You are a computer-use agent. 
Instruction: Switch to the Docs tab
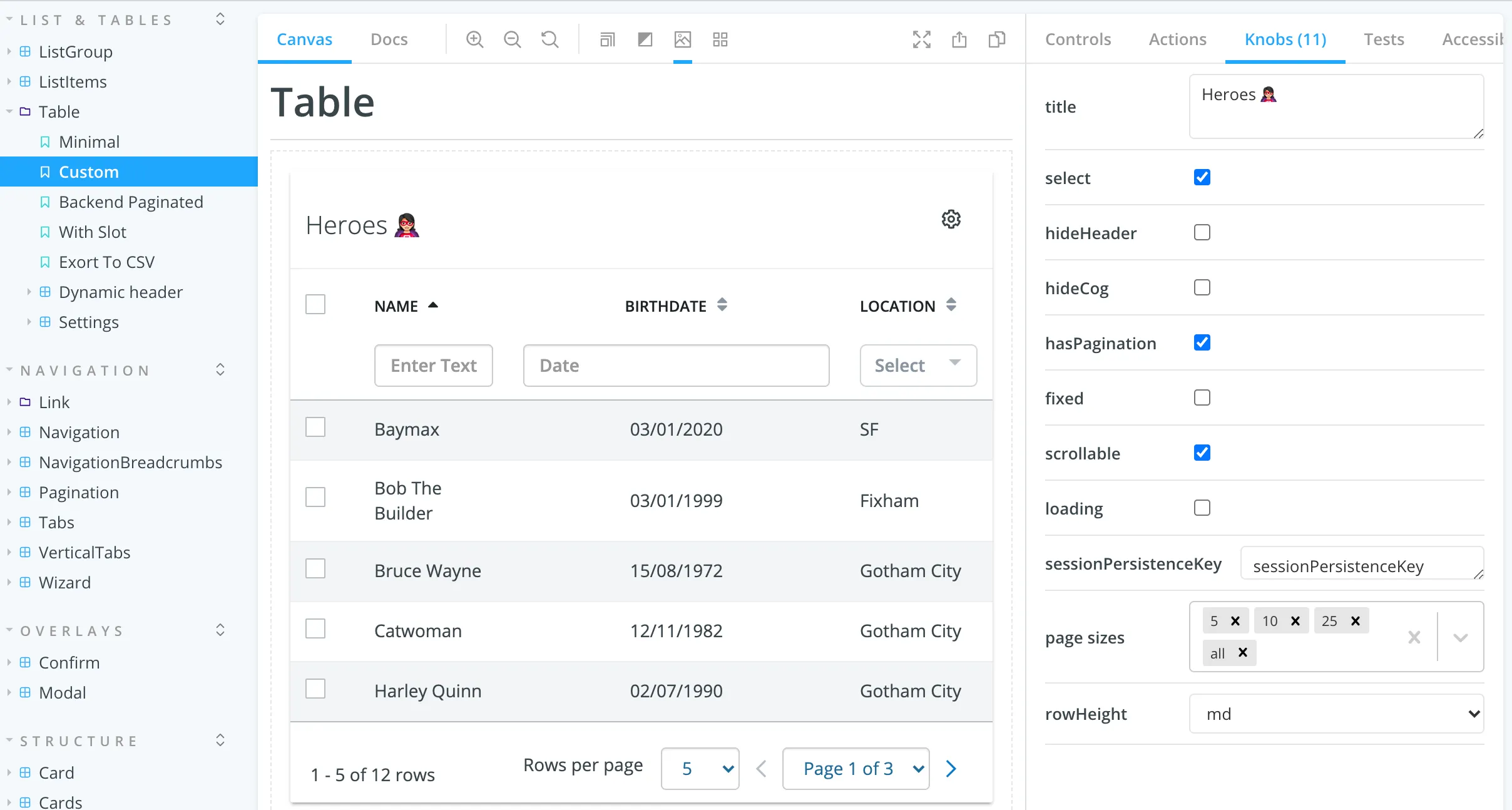tap(389, 39)
